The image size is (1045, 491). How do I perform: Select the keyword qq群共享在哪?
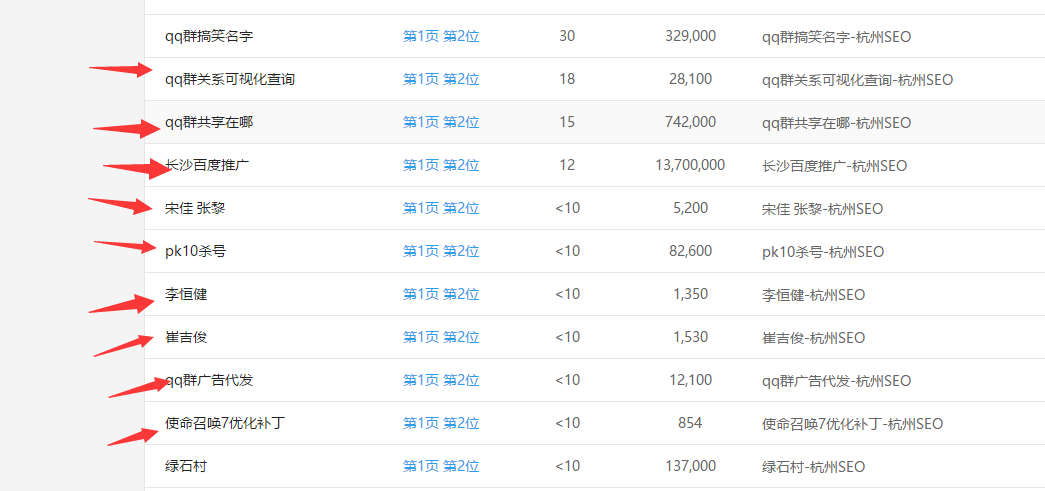(x=209, y=123)
